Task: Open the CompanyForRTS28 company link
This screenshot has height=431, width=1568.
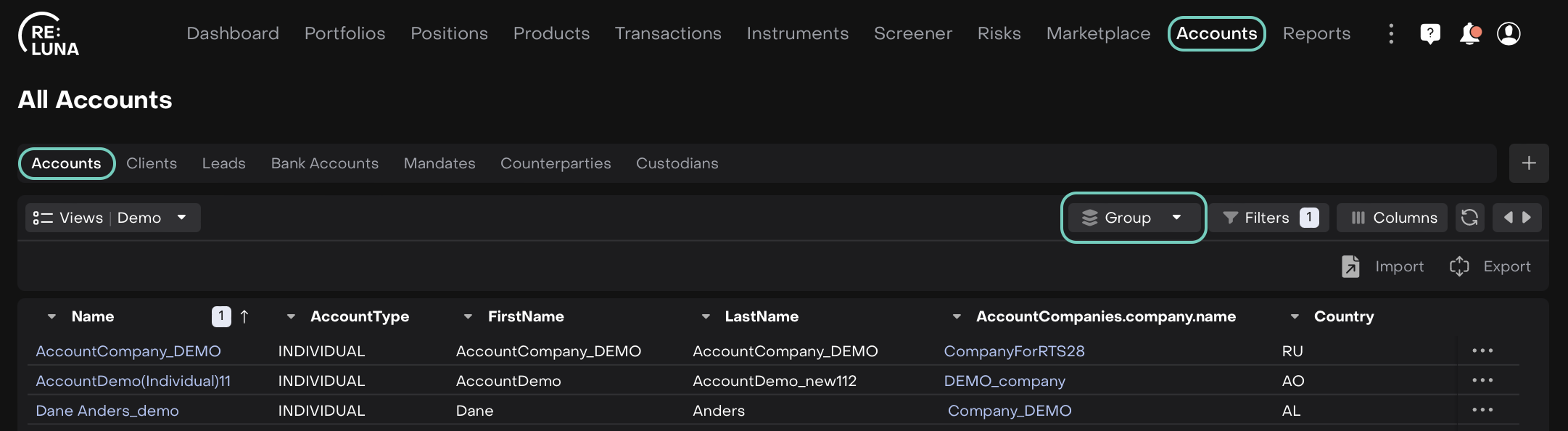Action: [1014, 351]
